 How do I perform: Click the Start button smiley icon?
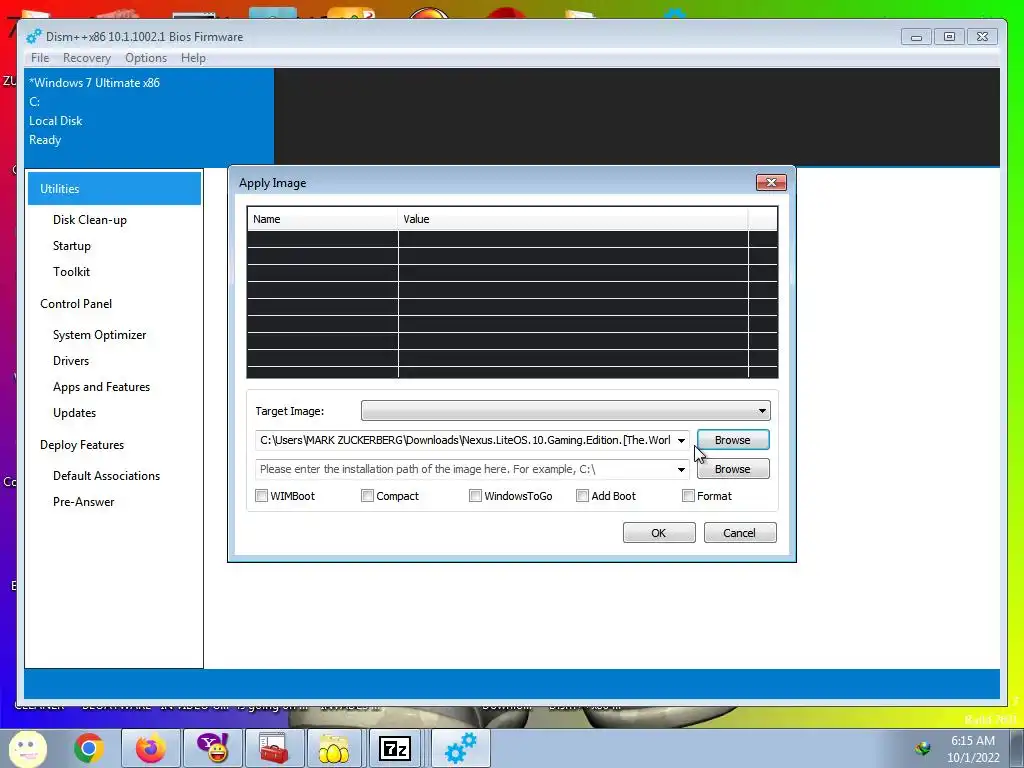[x=27, y=749]
